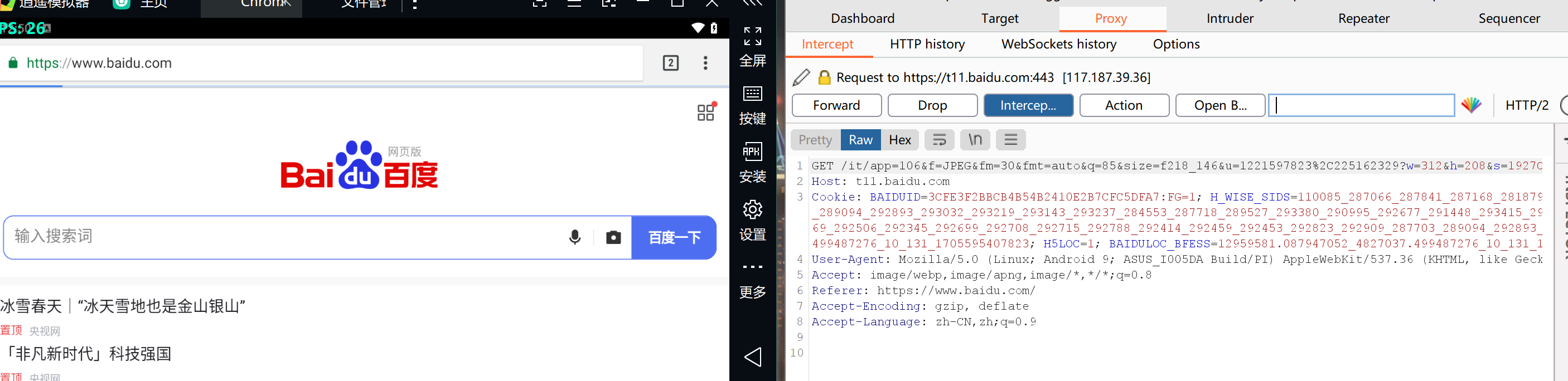Screen dimensions: 1568x381
Task: Tap the camera image search icon
Action: click(613, 237)
